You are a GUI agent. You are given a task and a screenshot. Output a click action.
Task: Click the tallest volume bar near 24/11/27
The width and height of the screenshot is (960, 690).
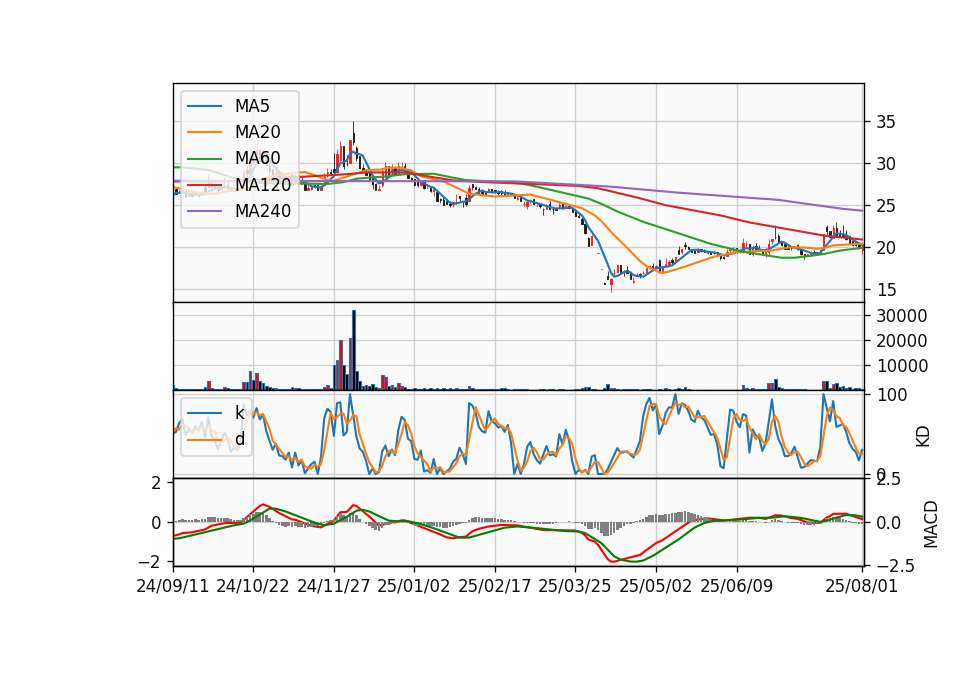[x=354, y=350]
